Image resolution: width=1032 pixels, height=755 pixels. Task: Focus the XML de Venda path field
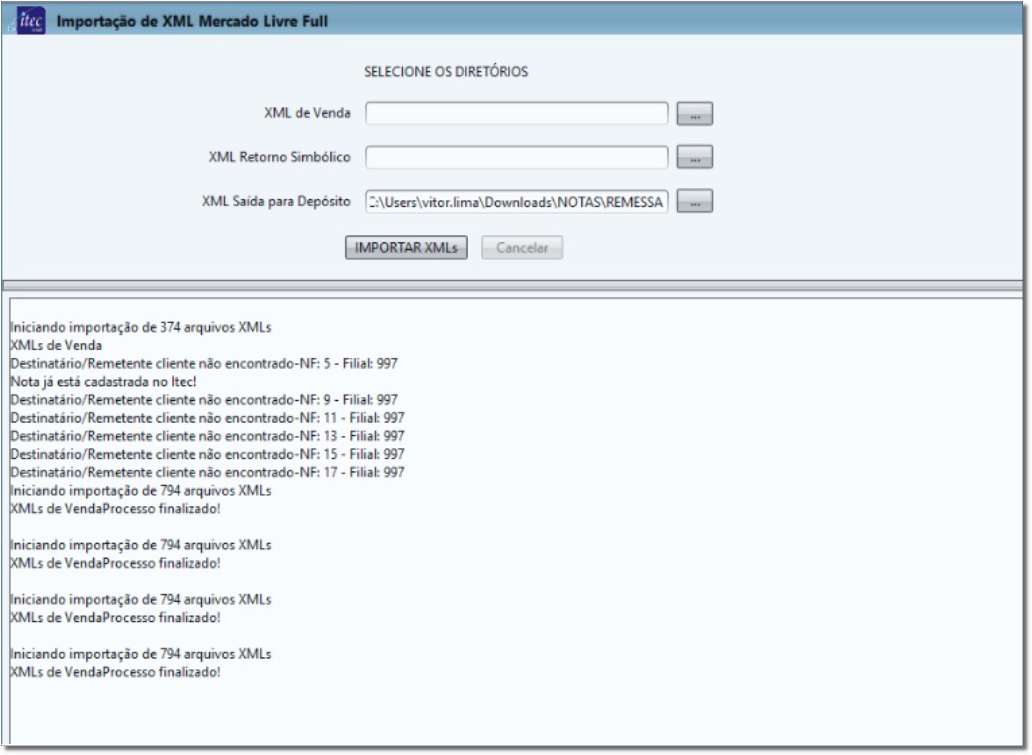pyautogui.click(x=517, y=113)
